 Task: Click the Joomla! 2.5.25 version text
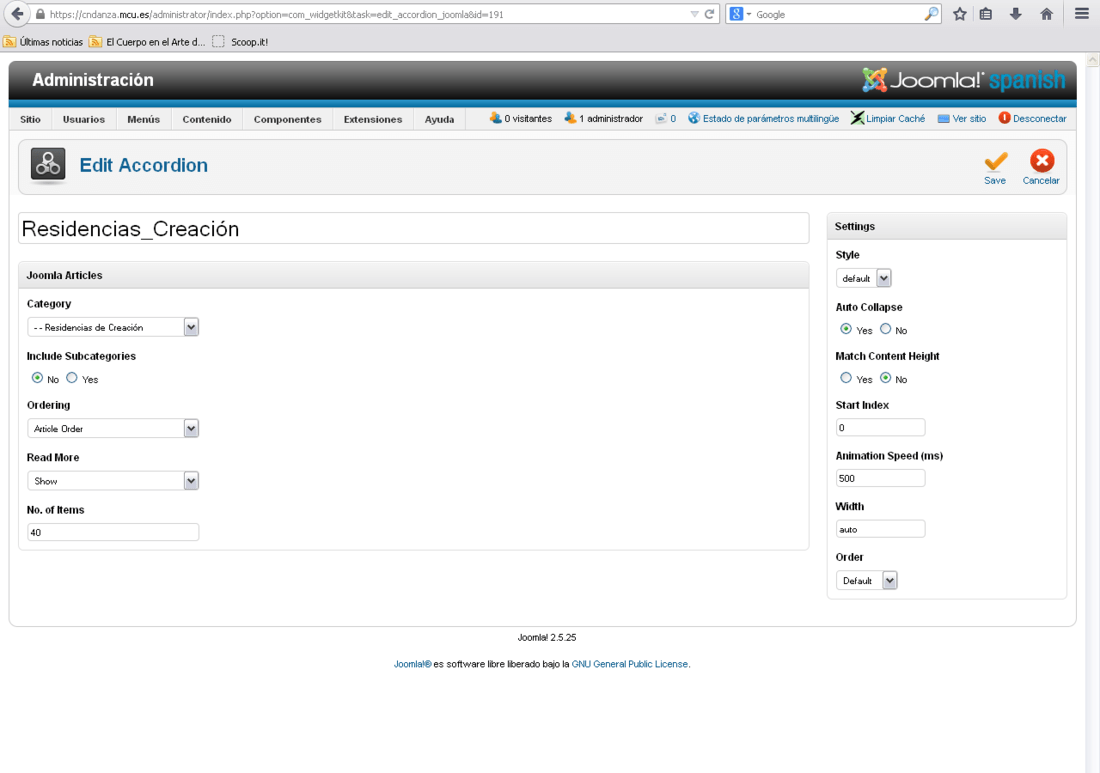547,638
